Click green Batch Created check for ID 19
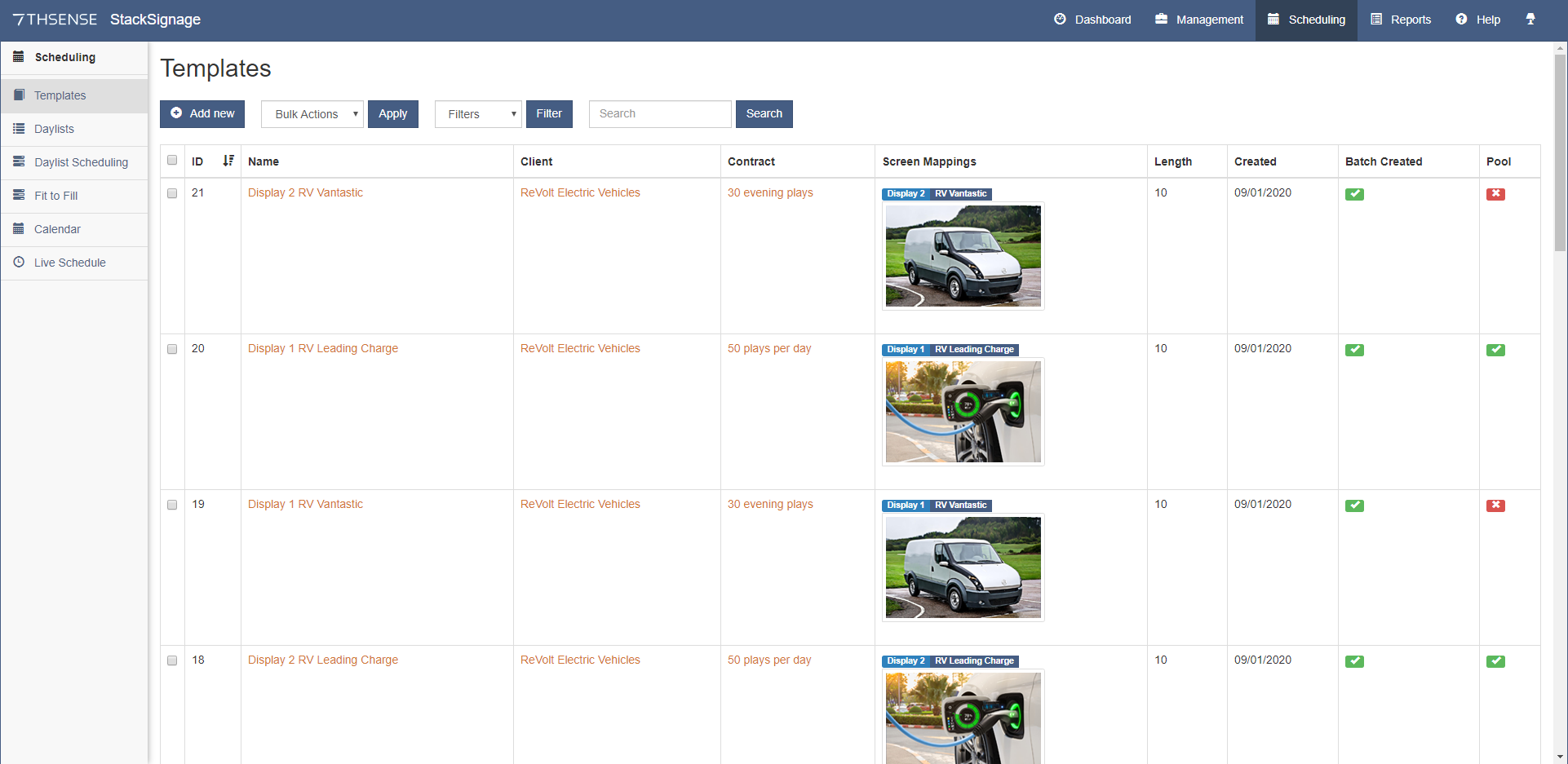The image size is (1568, 764). [x=1354, y=506]
